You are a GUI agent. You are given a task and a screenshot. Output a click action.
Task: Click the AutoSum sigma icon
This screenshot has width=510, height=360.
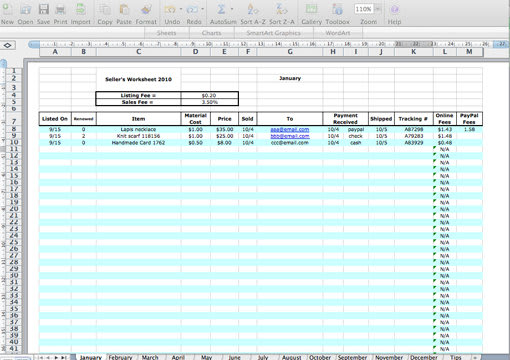pyautogui.click(x=221, y=9)
